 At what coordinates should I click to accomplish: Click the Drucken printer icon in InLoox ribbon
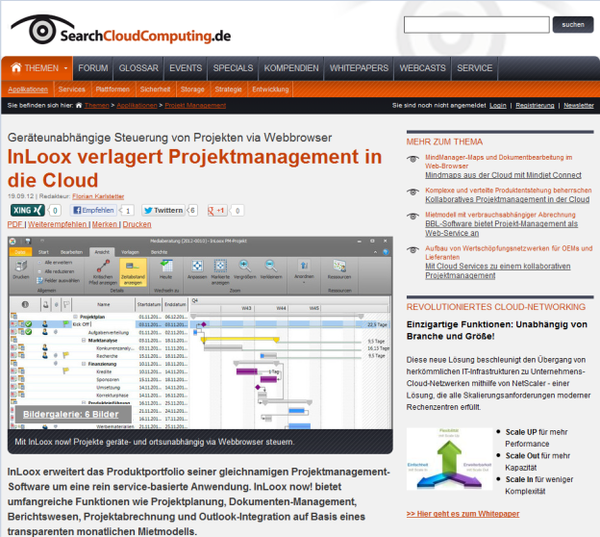(21, 266)
